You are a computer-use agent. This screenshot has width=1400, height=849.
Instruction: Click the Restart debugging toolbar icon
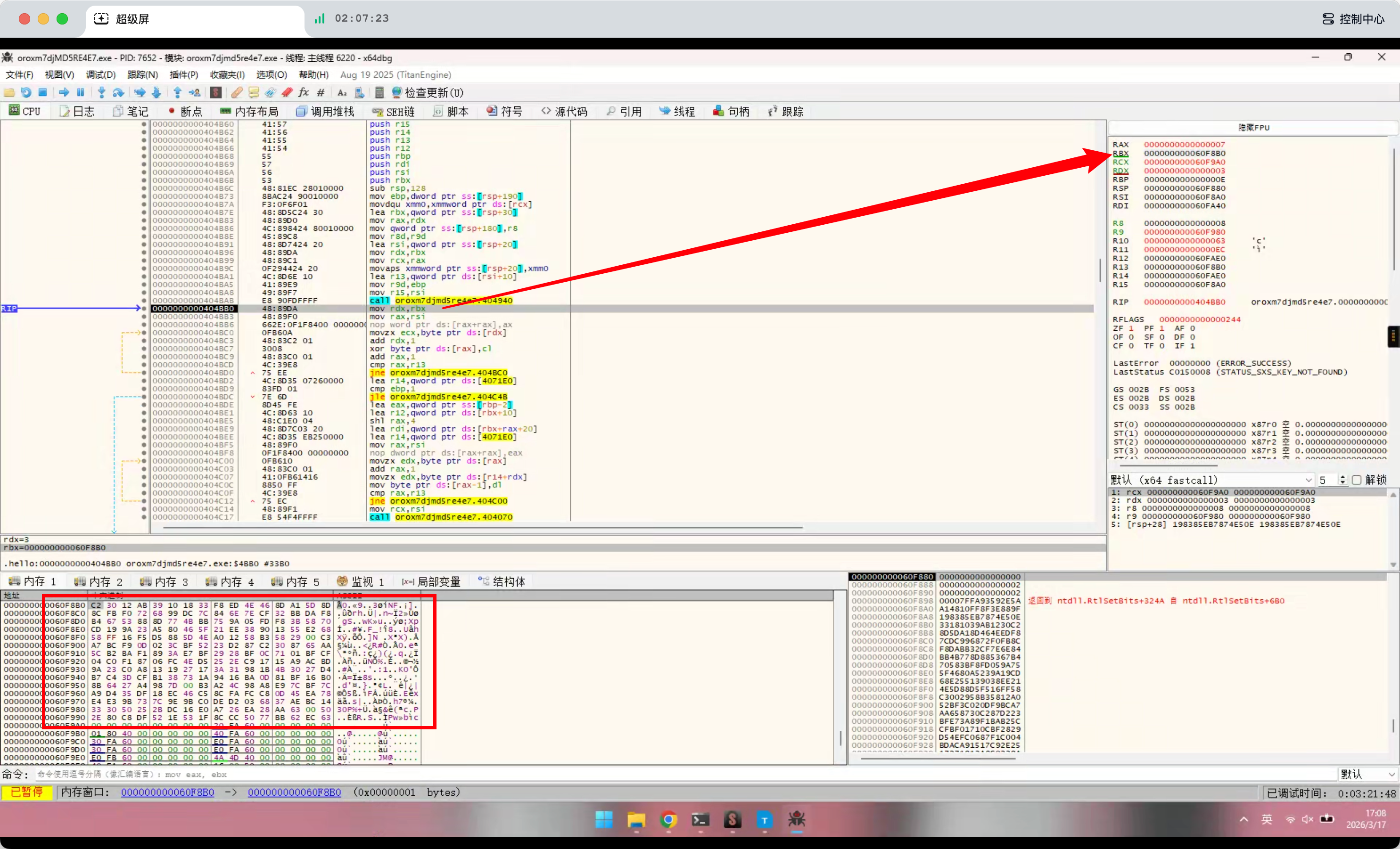pos(26,92)
